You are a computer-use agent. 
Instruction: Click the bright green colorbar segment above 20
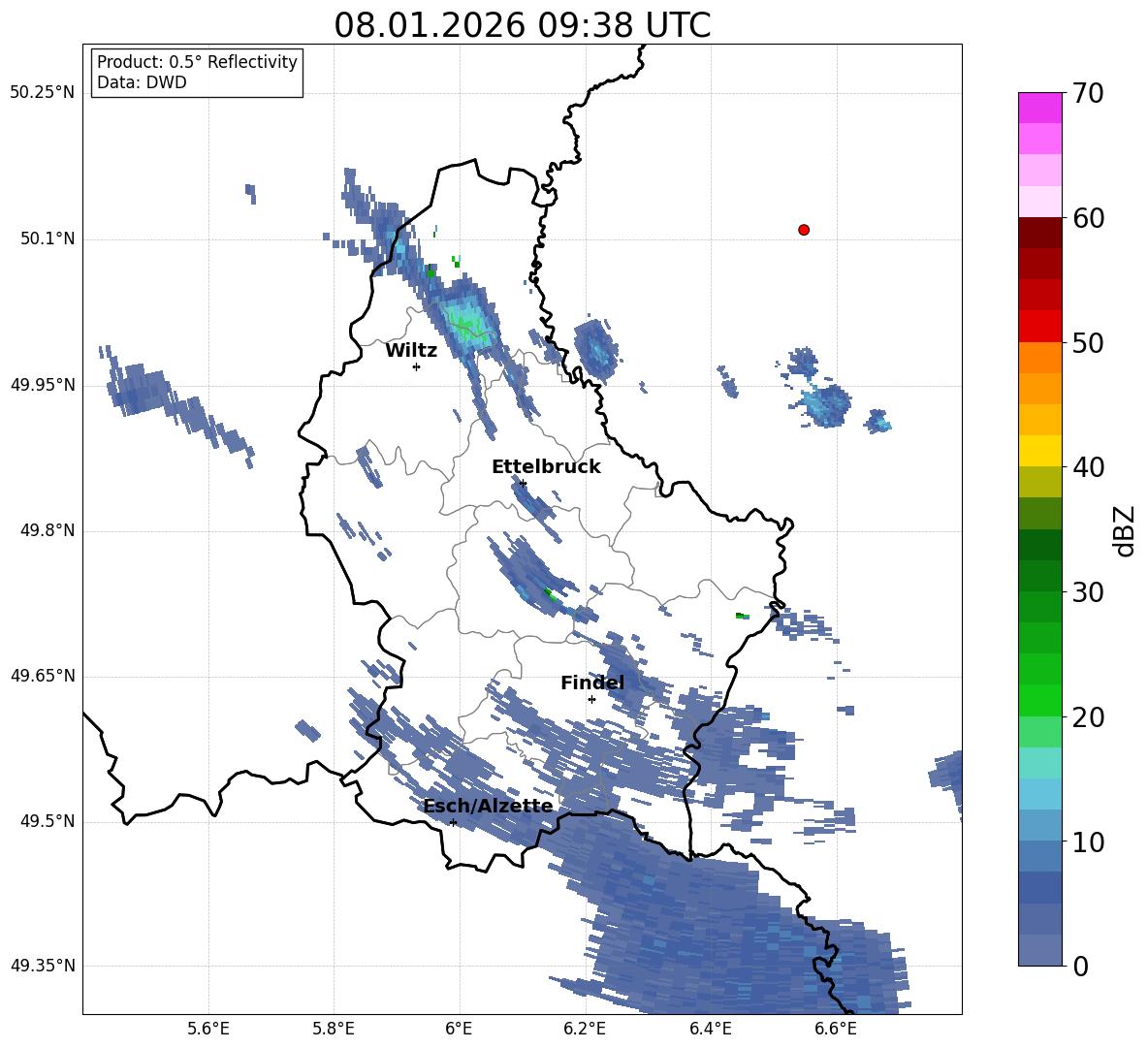(1039, 700)
